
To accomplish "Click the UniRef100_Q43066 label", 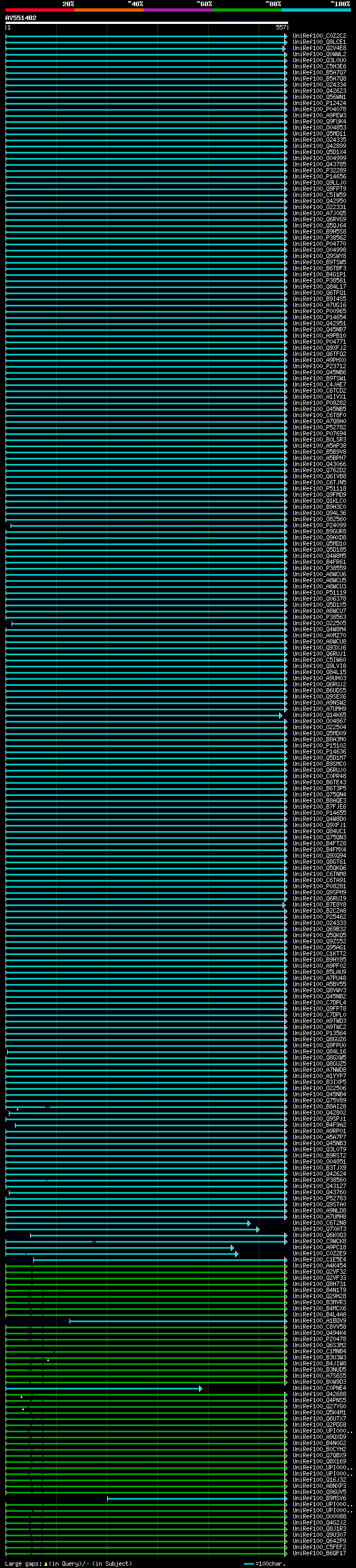I will tap(319, 464).
